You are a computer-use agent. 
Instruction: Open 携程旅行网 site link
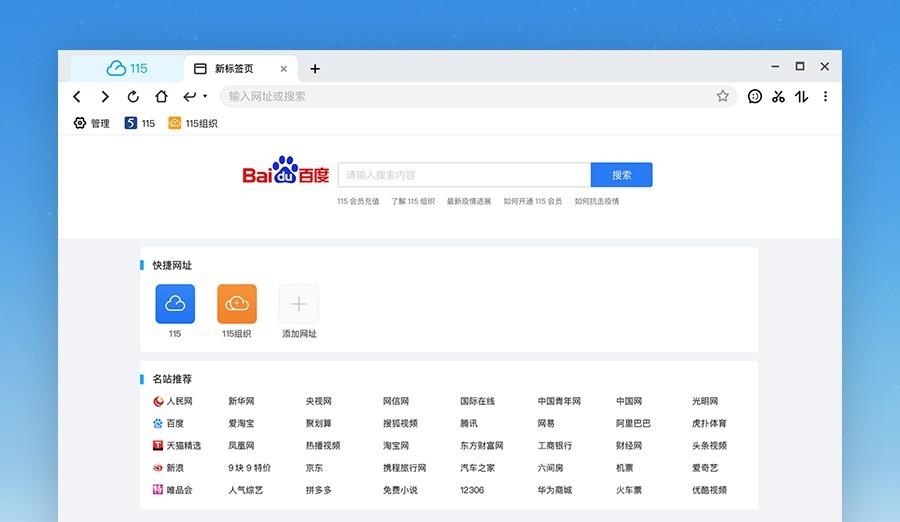click(x=405, y=467)
